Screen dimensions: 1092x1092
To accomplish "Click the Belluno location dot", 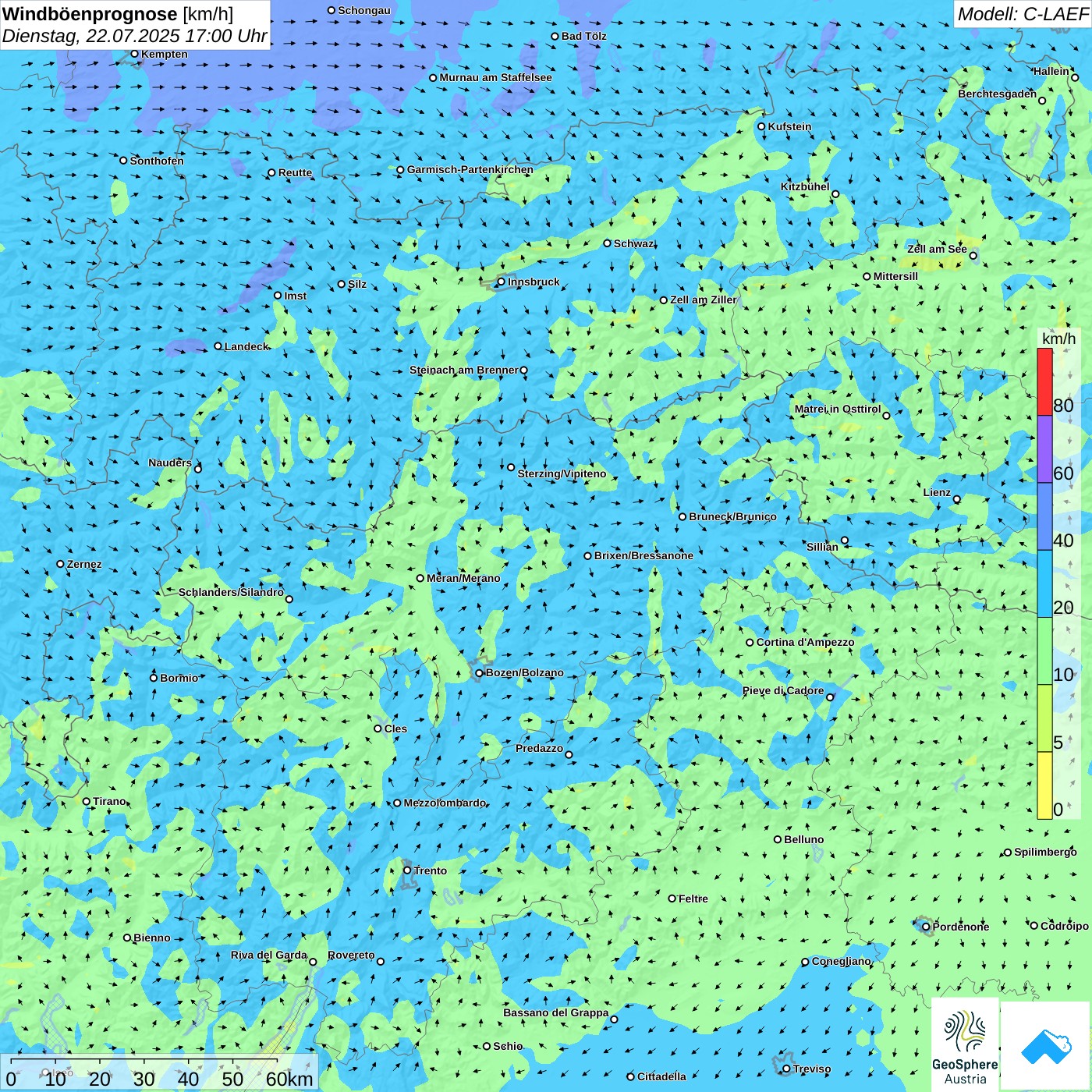I will click(x=778, y=839).
